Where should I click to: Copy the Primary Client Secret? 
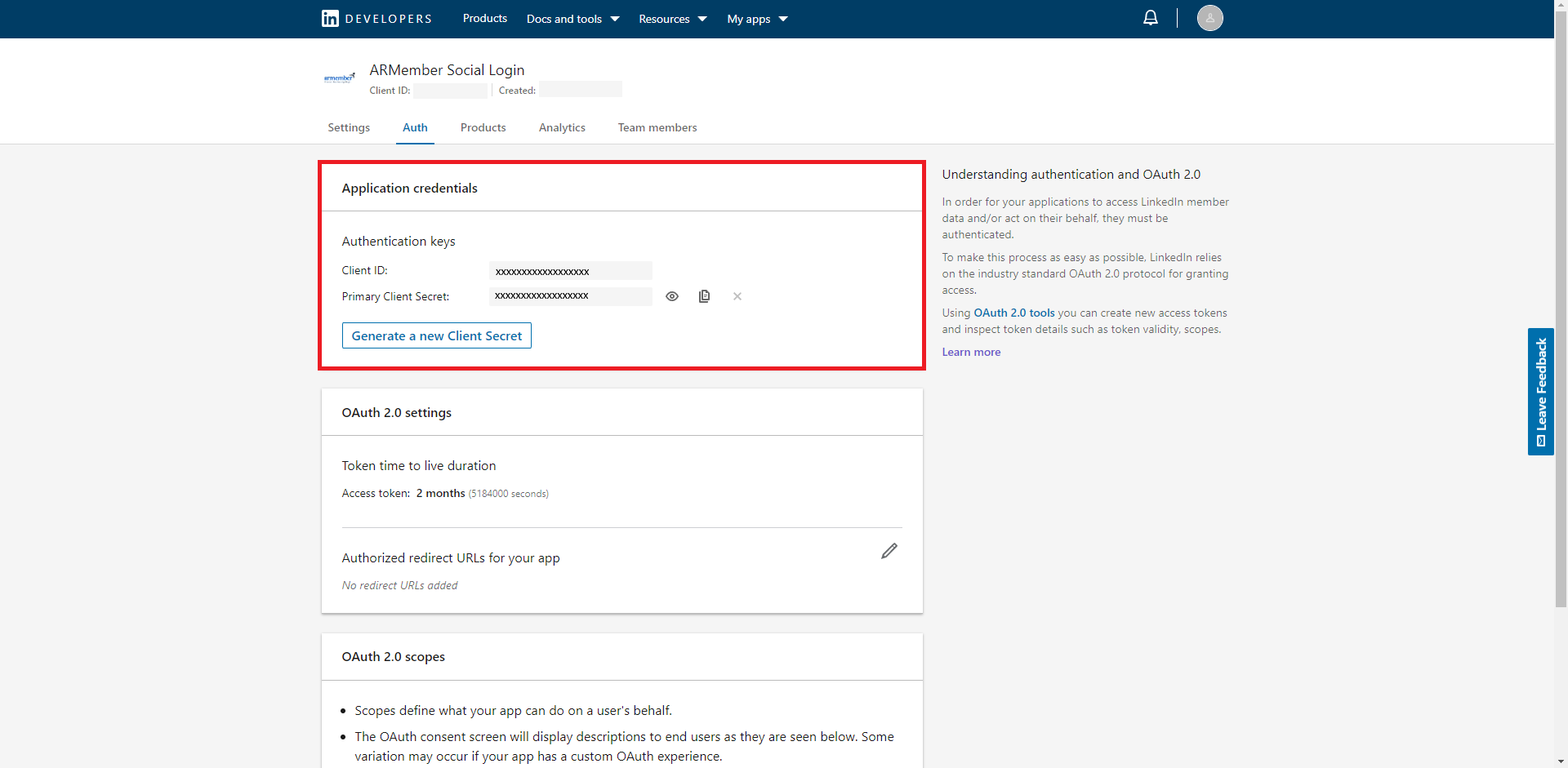[x=704, y=296]
